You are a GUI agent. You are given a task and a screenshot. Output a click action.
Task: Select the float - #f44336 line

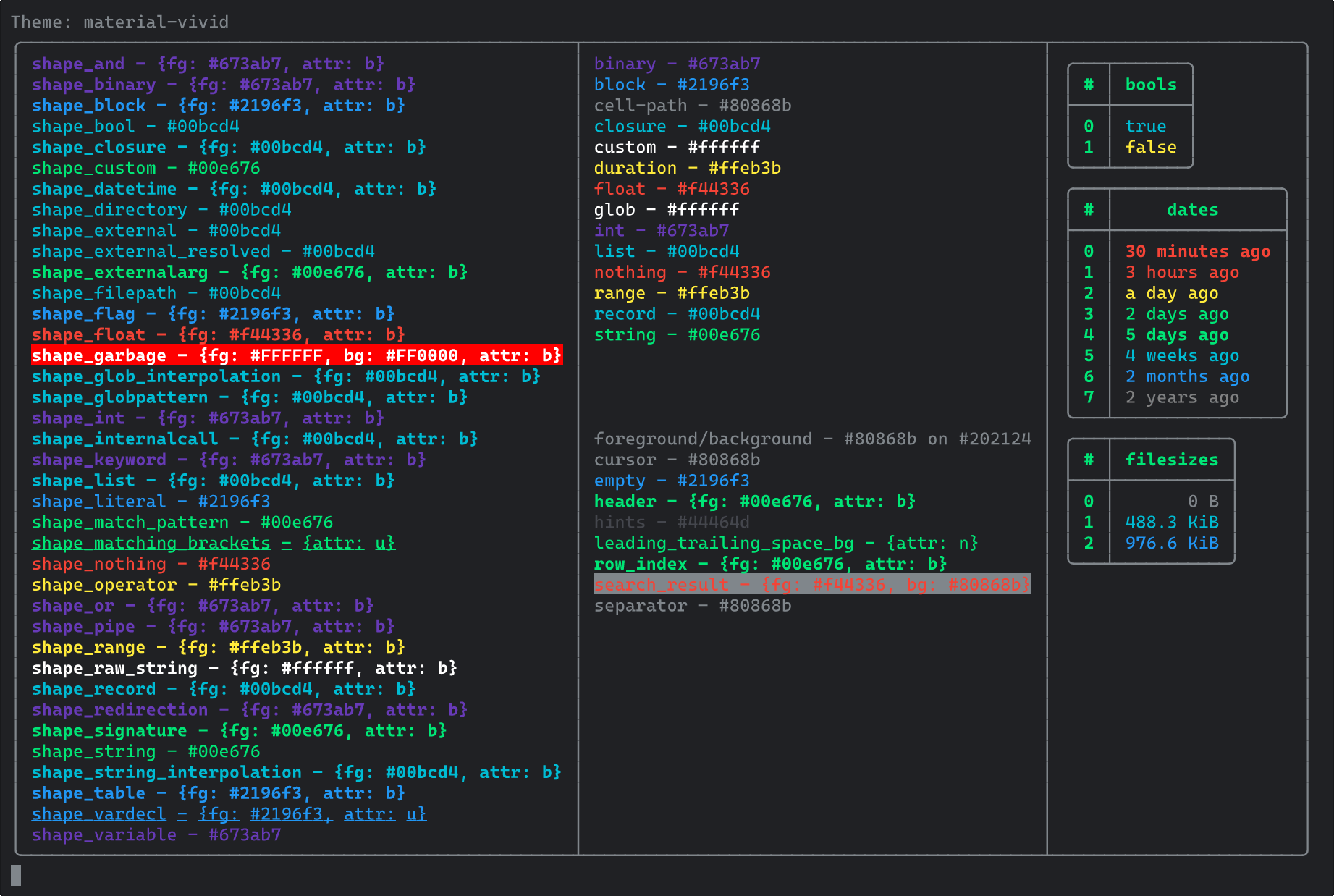[x=672, y=189]
